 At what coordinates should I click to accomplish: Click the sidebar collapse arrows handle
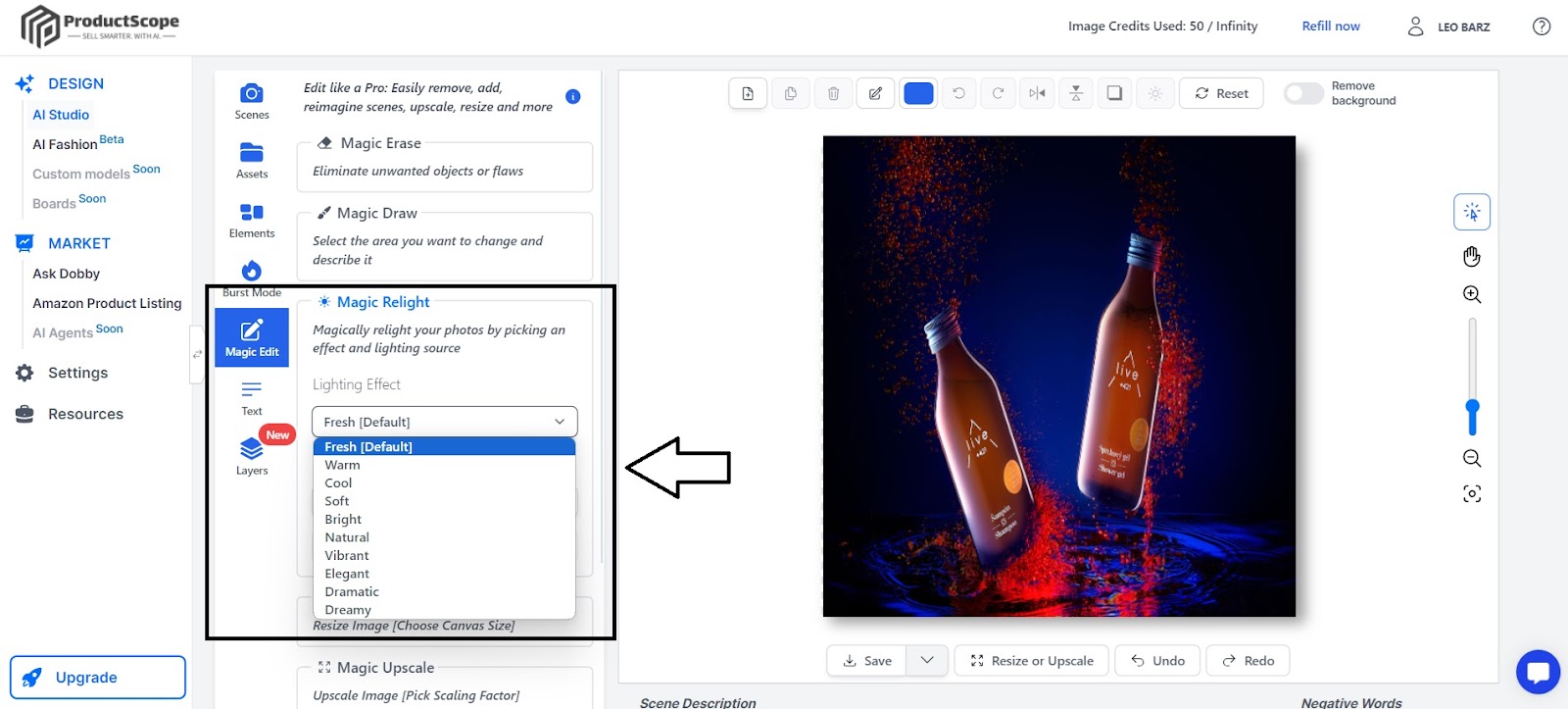tap(197, 354)
